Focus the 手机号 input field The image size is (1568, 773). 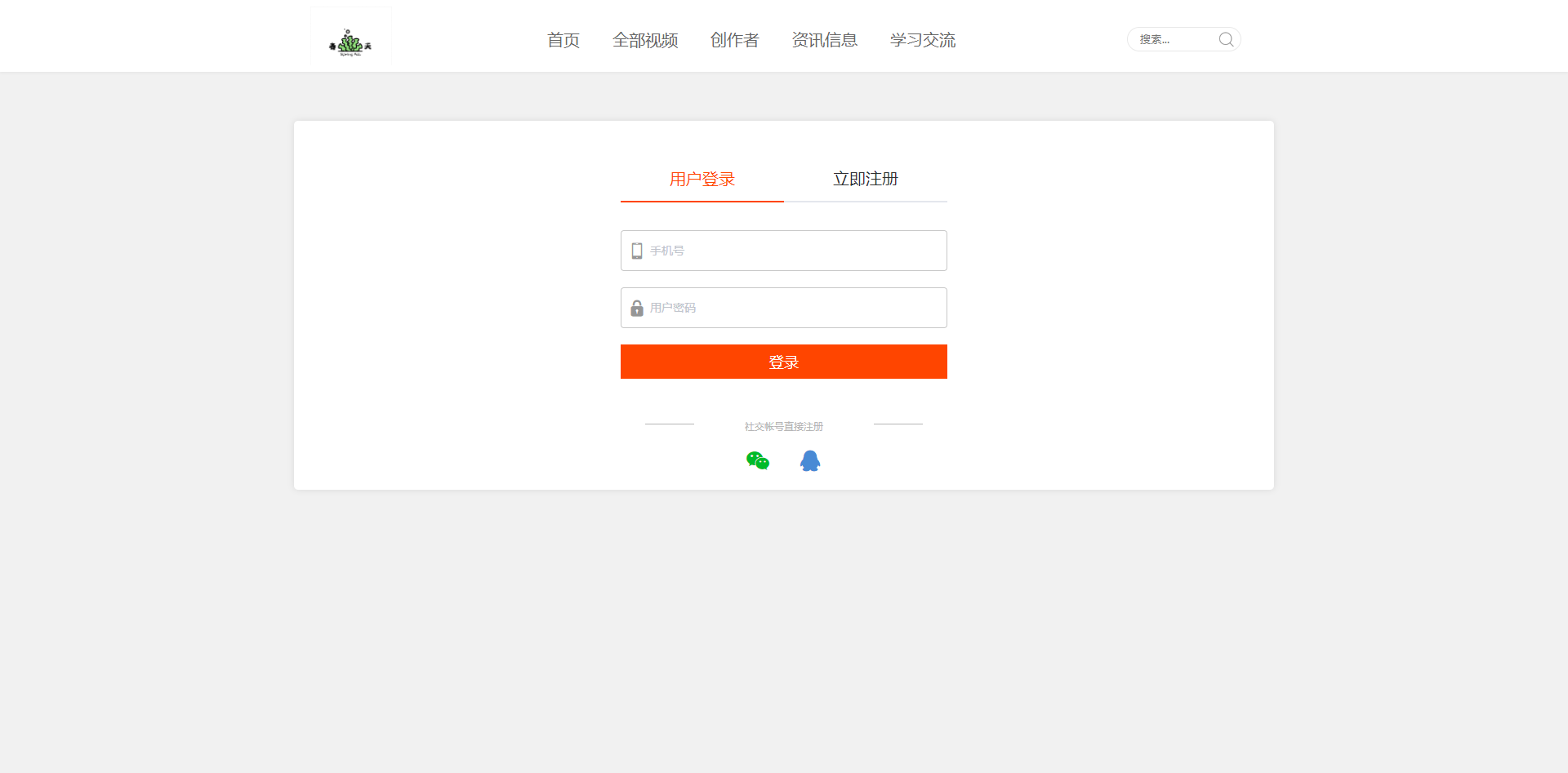784,251
